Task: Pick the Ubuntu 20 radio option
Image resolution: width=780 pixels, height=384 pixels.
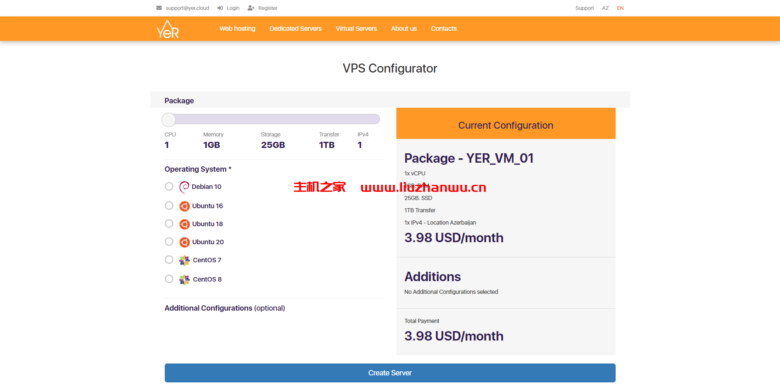Action: tap(169, 242)
